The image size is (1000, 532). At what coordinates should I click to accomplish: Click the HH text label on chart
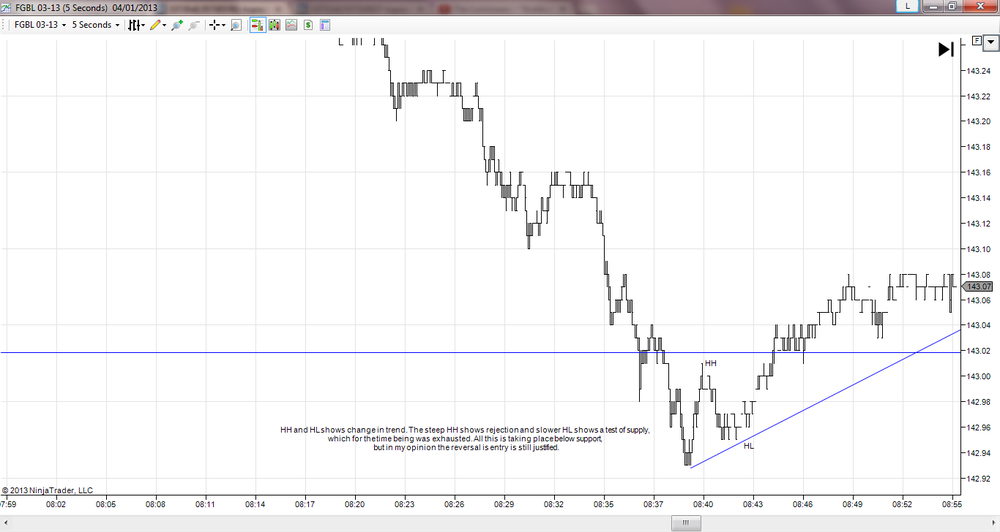pyautogui.click(x=710, y=363)
